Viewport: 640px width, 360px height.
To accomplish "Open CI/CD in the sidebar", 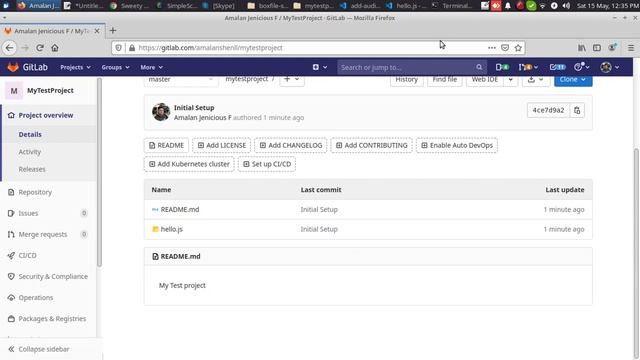I will [27, 256].
